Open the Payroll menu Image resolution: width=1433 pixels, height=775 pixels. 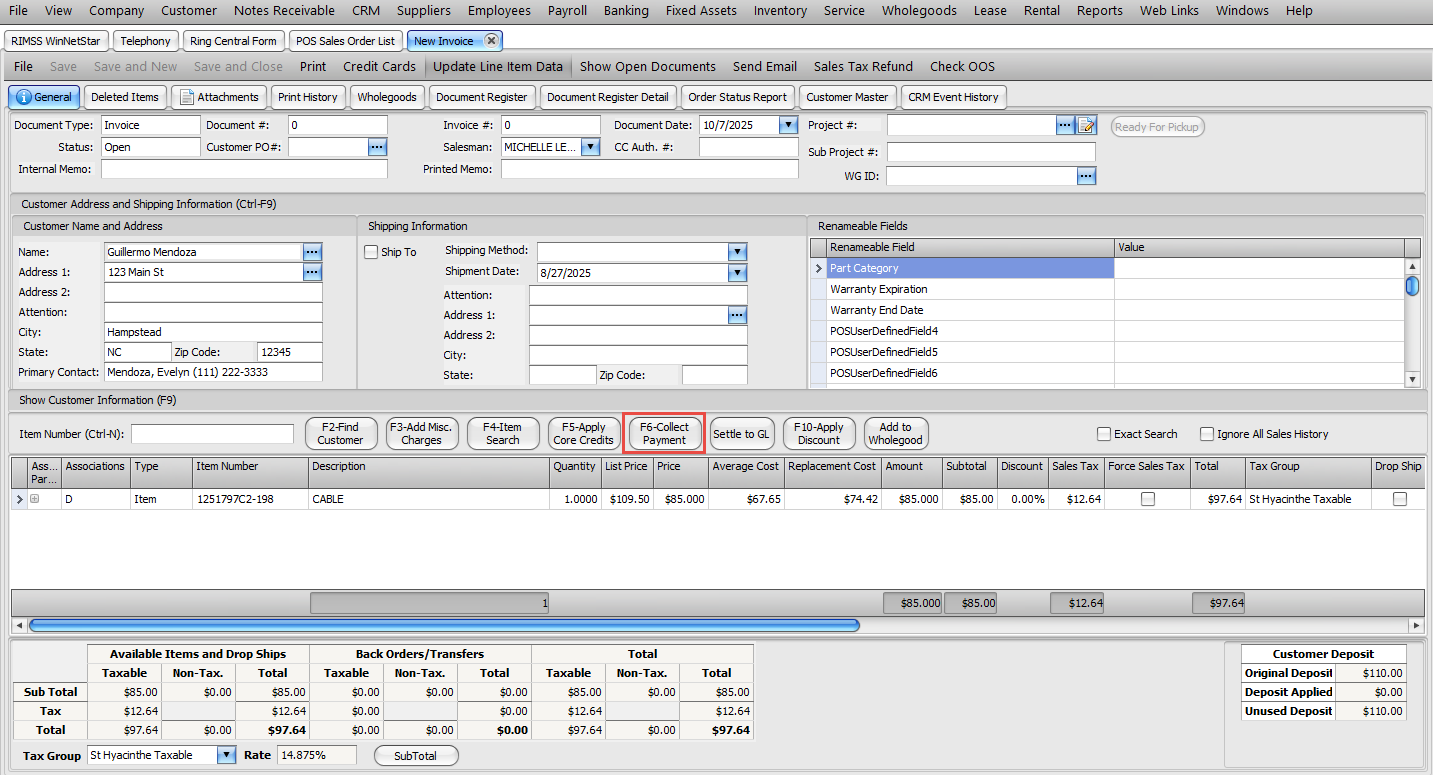click(x=567, y=11)
